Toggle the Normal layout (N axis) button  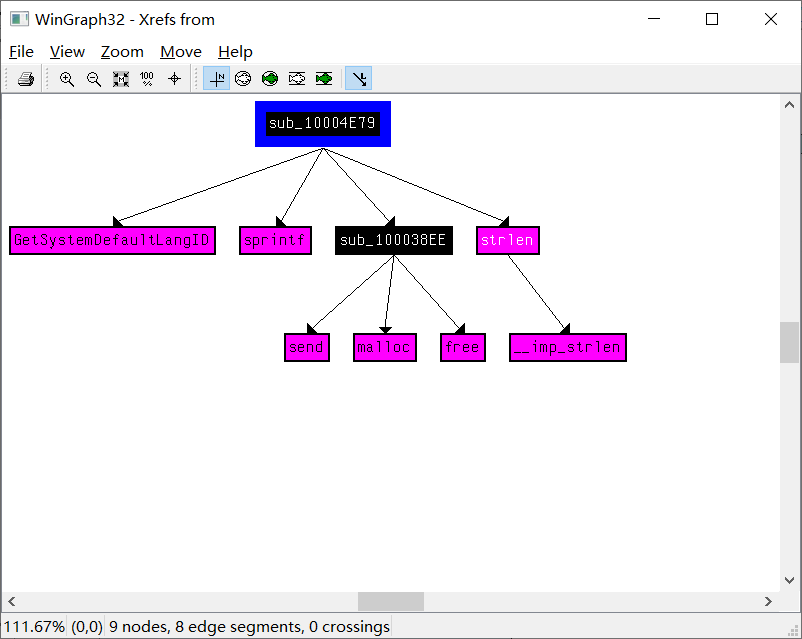(216, 79)
